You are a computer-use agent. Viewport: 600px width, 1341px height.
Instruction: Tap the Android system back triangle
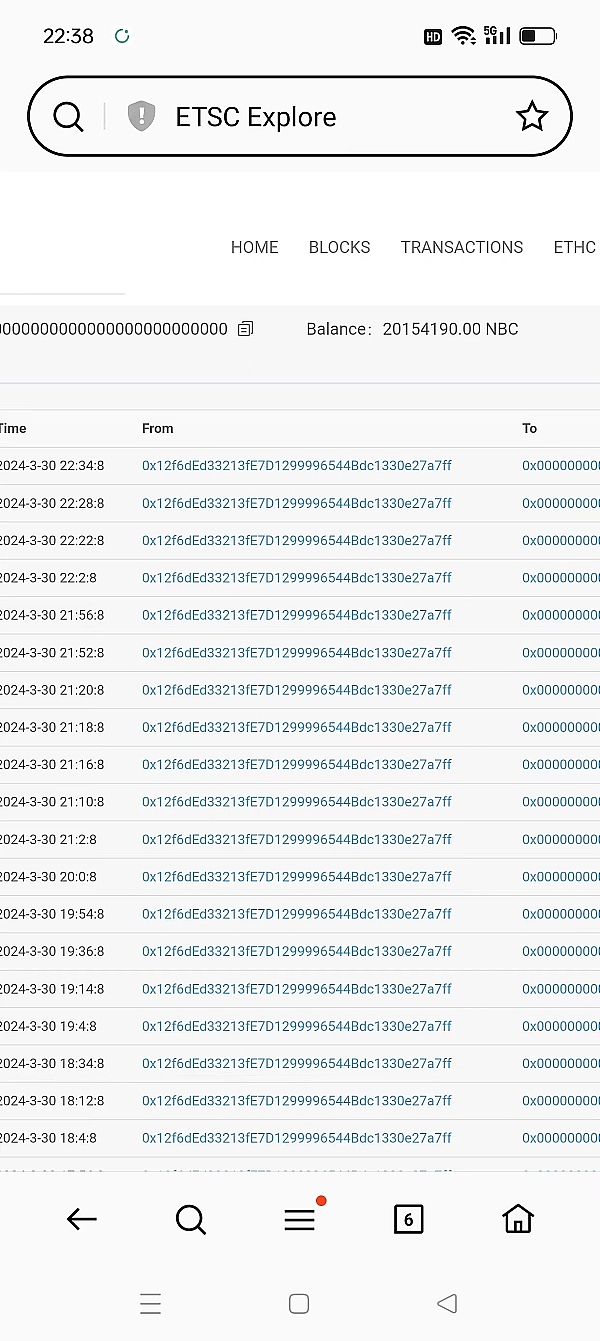pos(447,1303)
